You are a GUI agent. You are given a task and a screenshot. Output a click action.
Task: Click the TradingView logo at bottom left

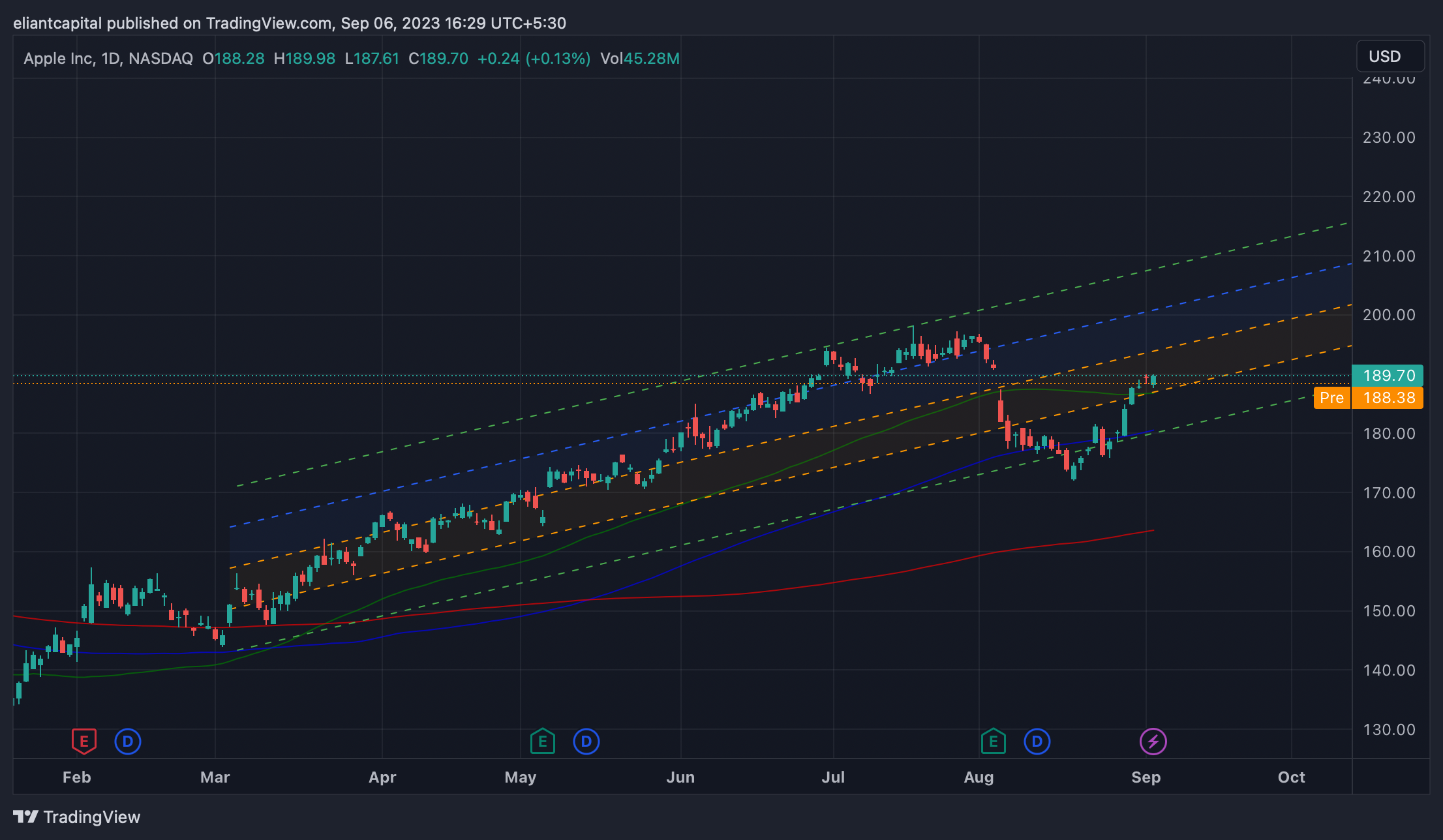coord(26,817)
